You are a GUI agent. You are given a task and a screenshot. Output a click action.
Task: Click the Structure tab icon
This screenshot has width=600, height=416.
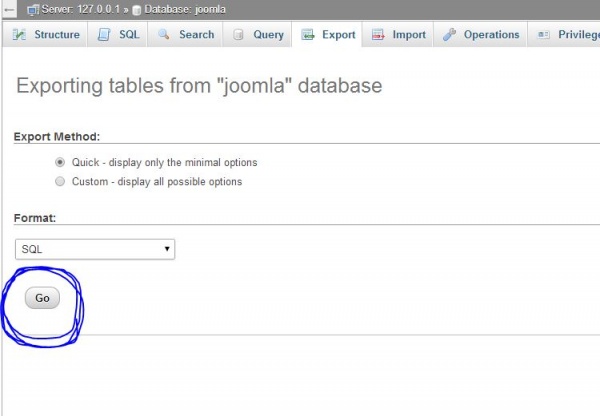19,35
